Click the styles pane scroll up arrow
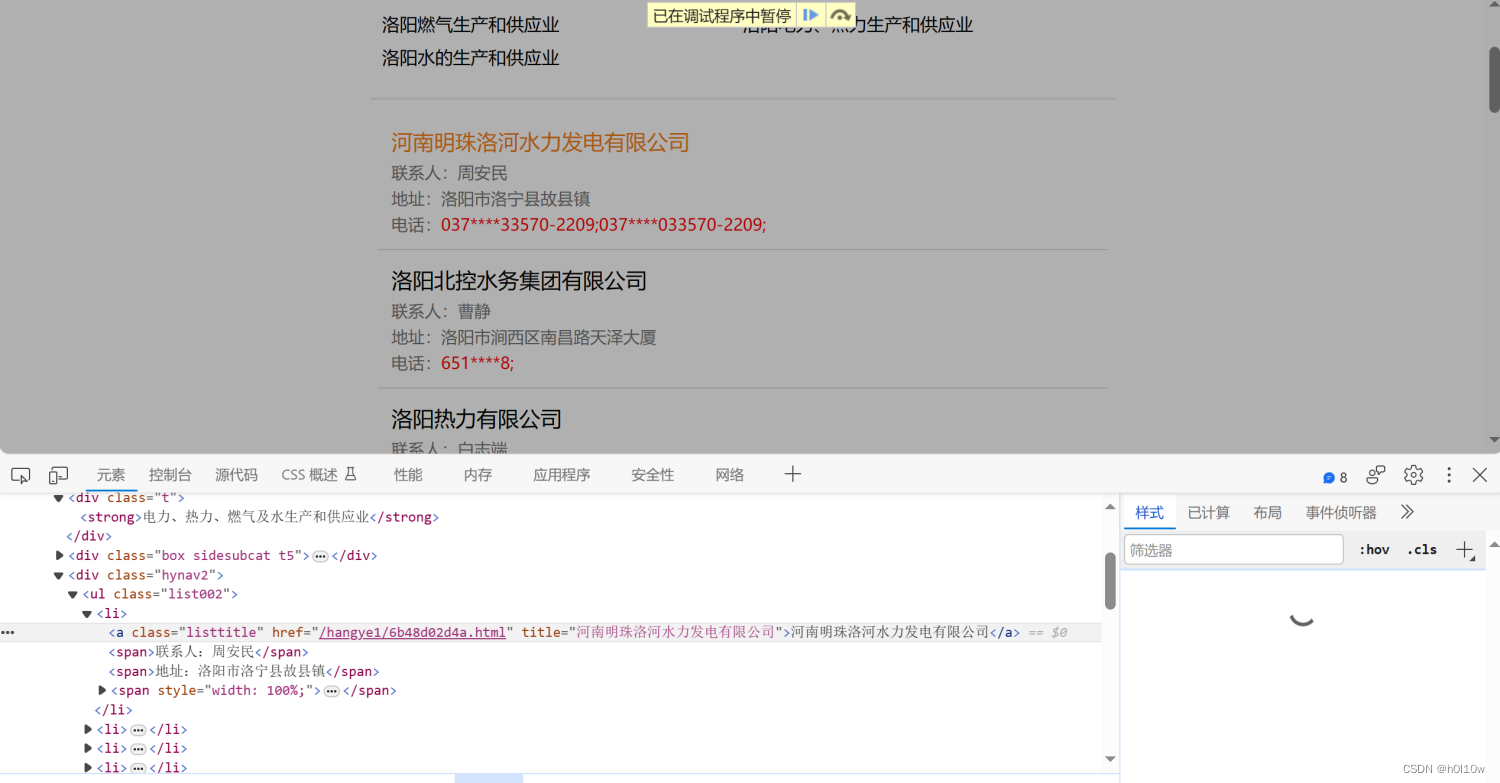 1493,545
